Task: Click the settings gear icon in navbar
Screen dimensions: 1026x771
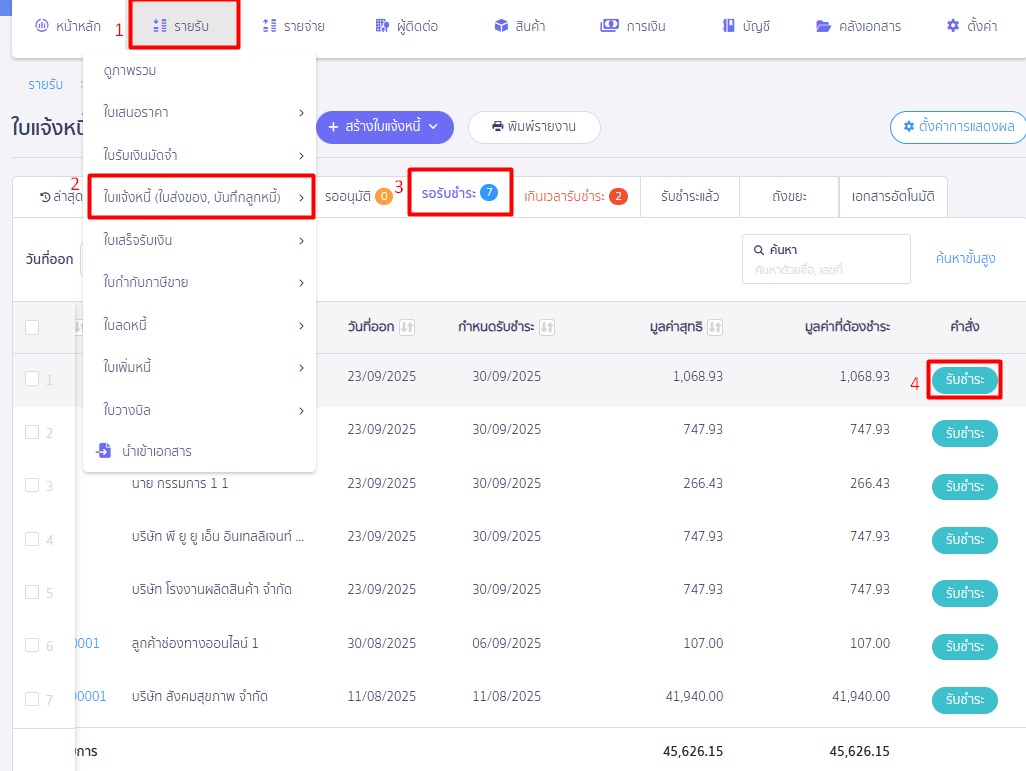Action: tap(953, 26)
